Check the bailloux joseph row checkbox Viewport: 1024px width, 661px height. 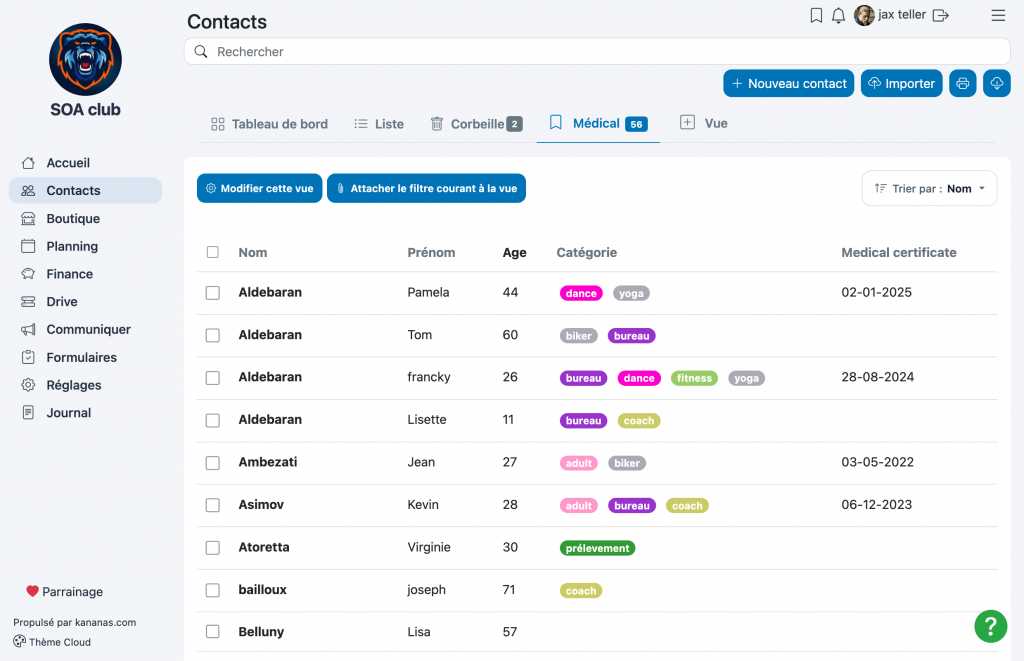(x=213, y=590)
